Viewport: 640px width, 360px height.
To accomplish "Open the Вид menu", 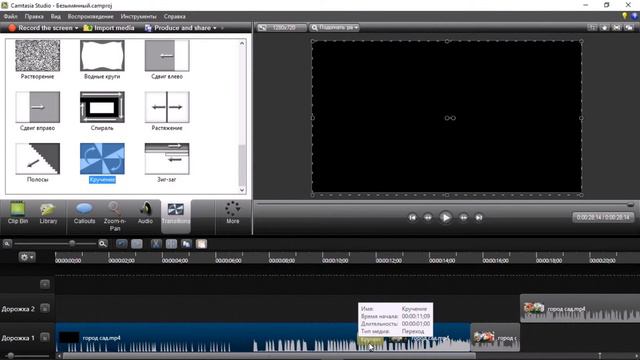I will click(56, 16).
